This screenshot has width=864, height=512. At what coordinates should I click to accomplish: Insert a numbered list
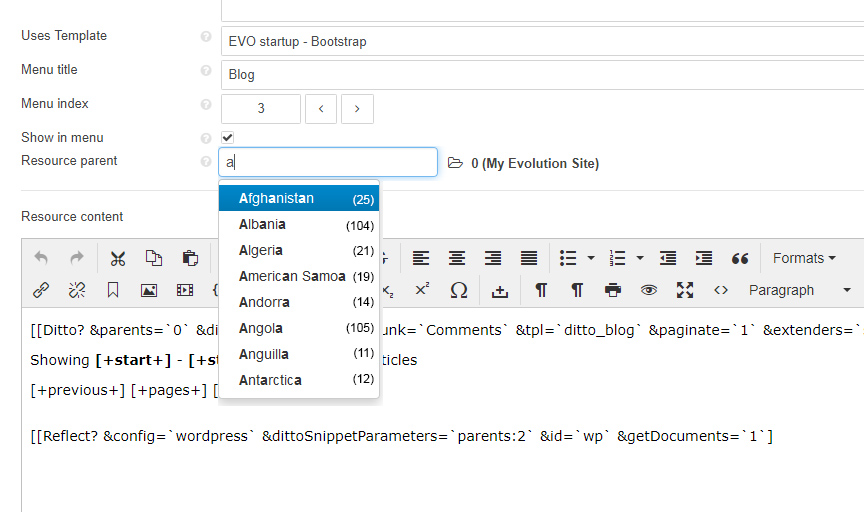617,258
